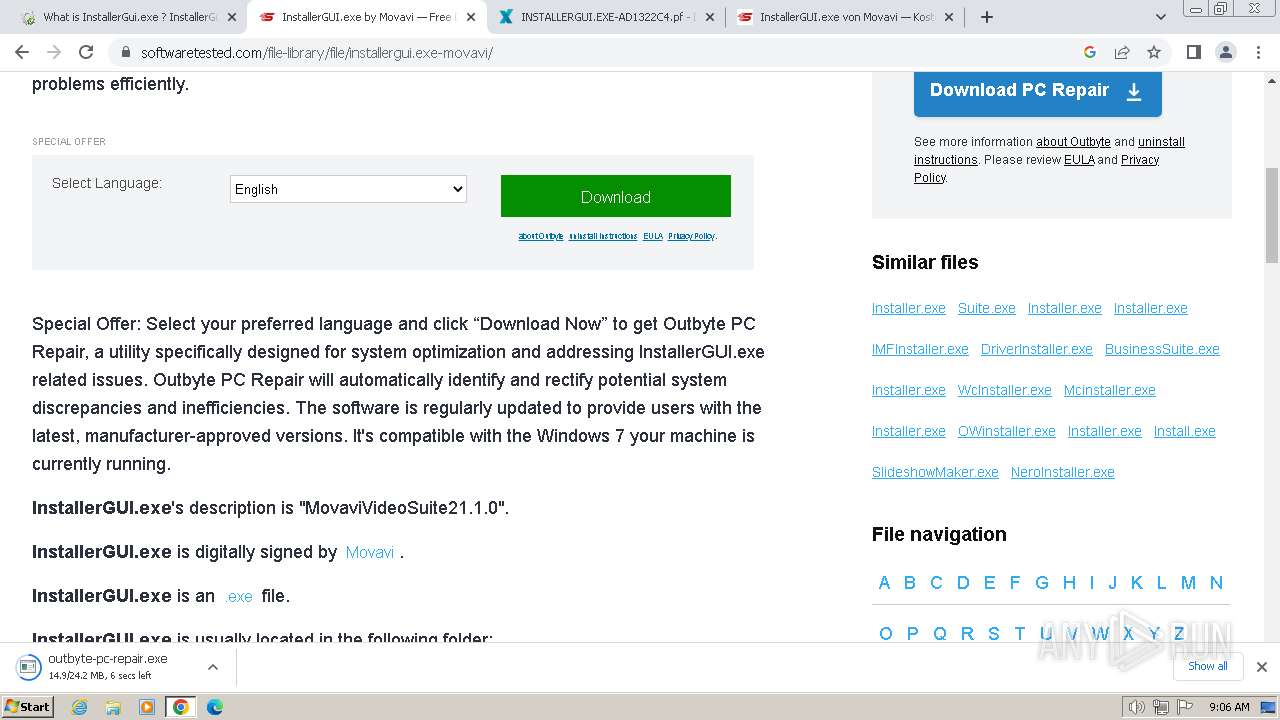
Task: Navigate to files starting with K
Action: [x=1137, y=583]
